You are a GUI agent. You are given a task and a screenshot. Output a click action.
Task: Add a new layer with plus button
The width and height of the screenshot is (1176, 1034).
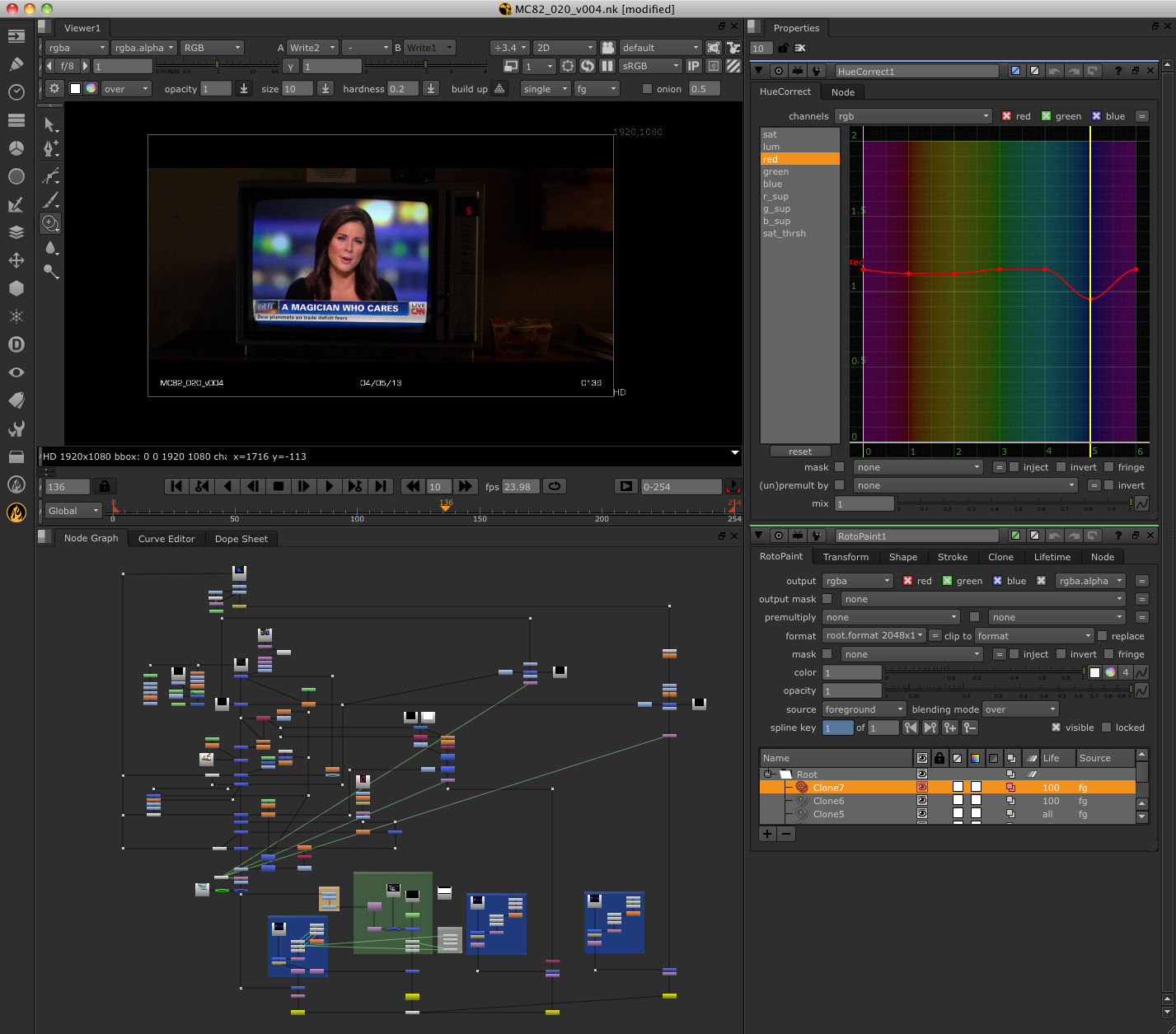click(767, 834)
